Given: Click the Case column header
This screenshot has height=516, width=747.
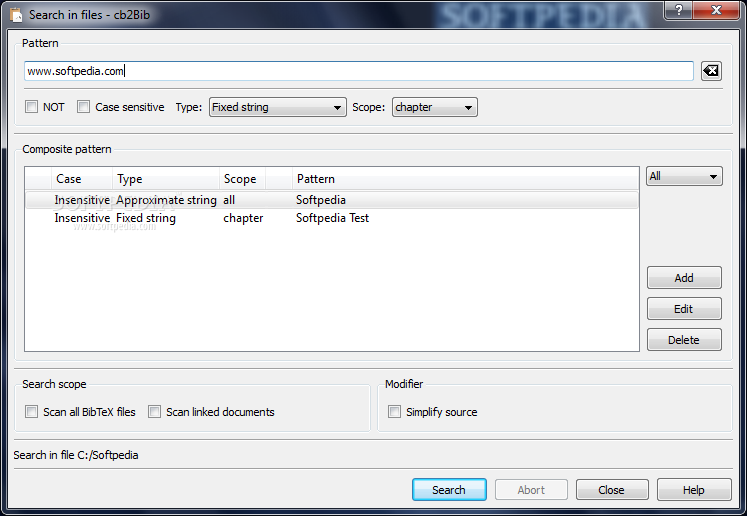Looking at the screenshot, I should tap(81, 179).
